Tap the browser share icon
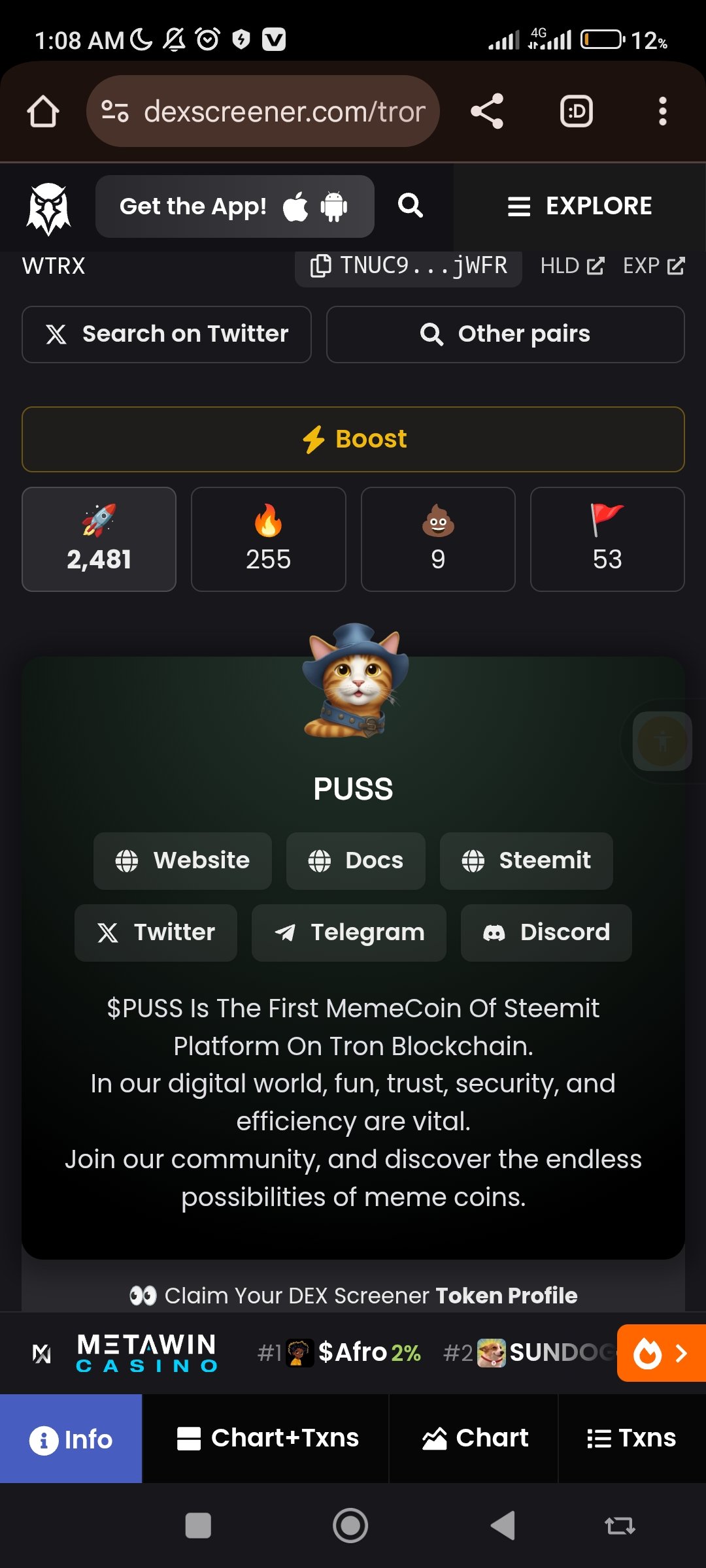Screen dimensions: 706x1568 click(x=487, y=111)
